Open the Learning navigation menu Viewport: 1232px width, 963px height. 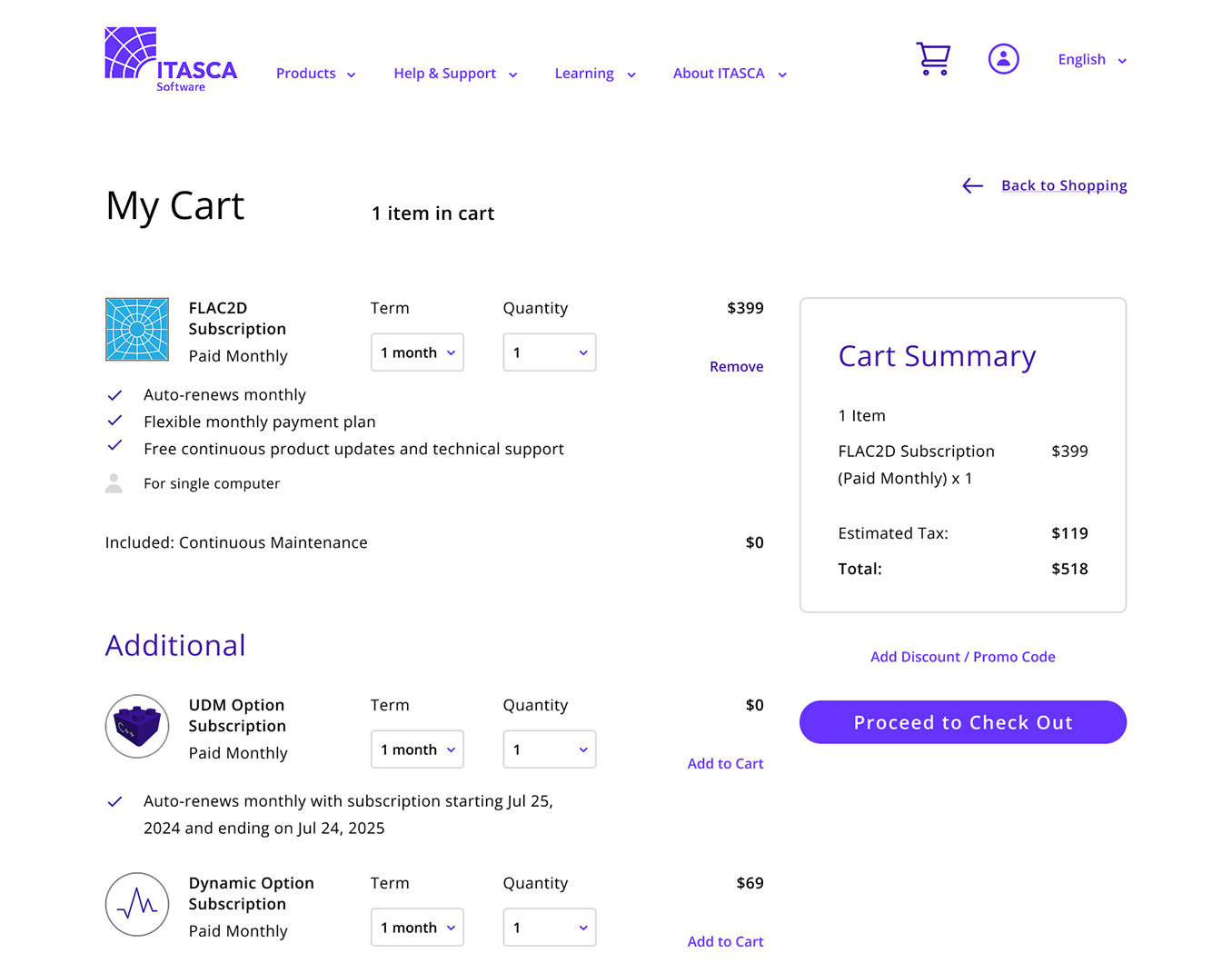coord(594,74)
